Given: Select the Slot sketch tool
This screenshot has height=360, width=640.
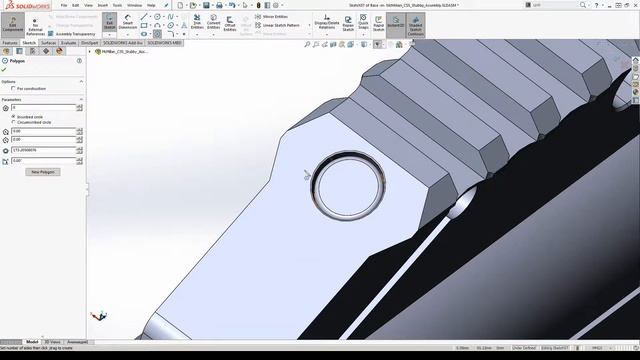Looking at the screenshot, I should click(144, 34).
